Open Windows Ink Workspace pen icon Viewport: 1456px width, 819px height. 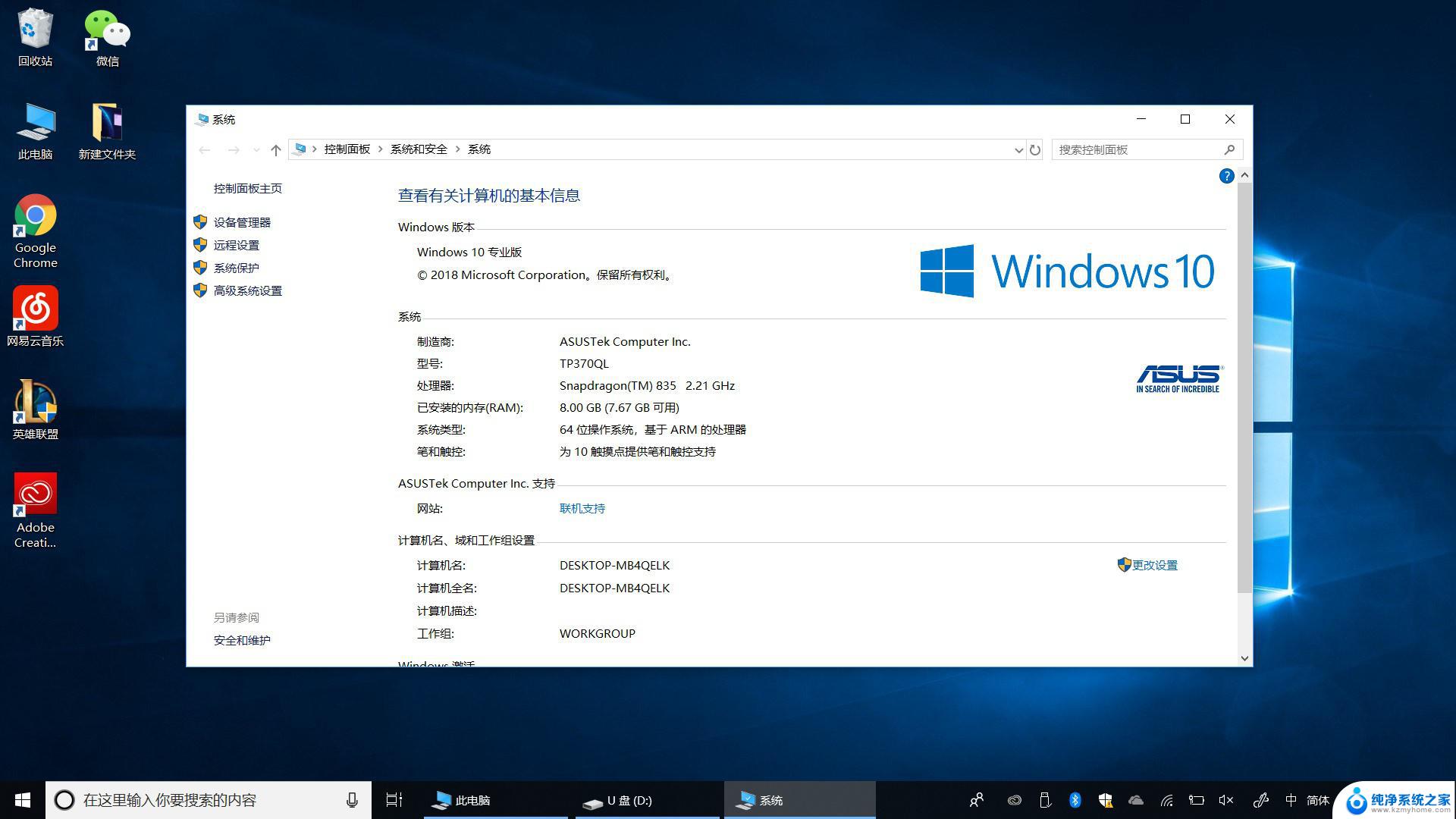(1260, 800)
